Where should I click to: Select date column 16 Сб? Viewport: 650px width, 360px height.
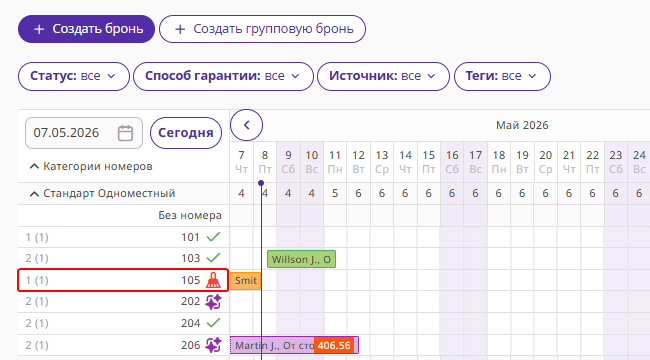click(452, 162)
